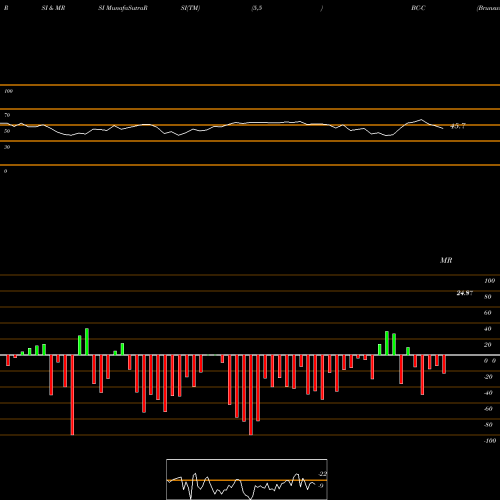Click the 'SI(TM)' header label
The image size is (500, 500).
click(x=190, y=8)
